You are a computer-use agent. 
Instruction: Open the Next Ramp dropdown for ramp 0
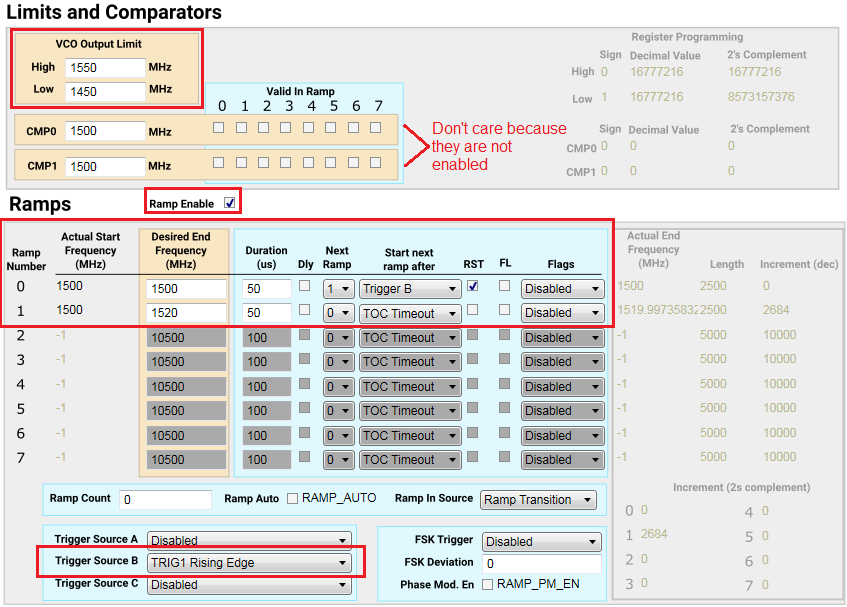[338, 288]
